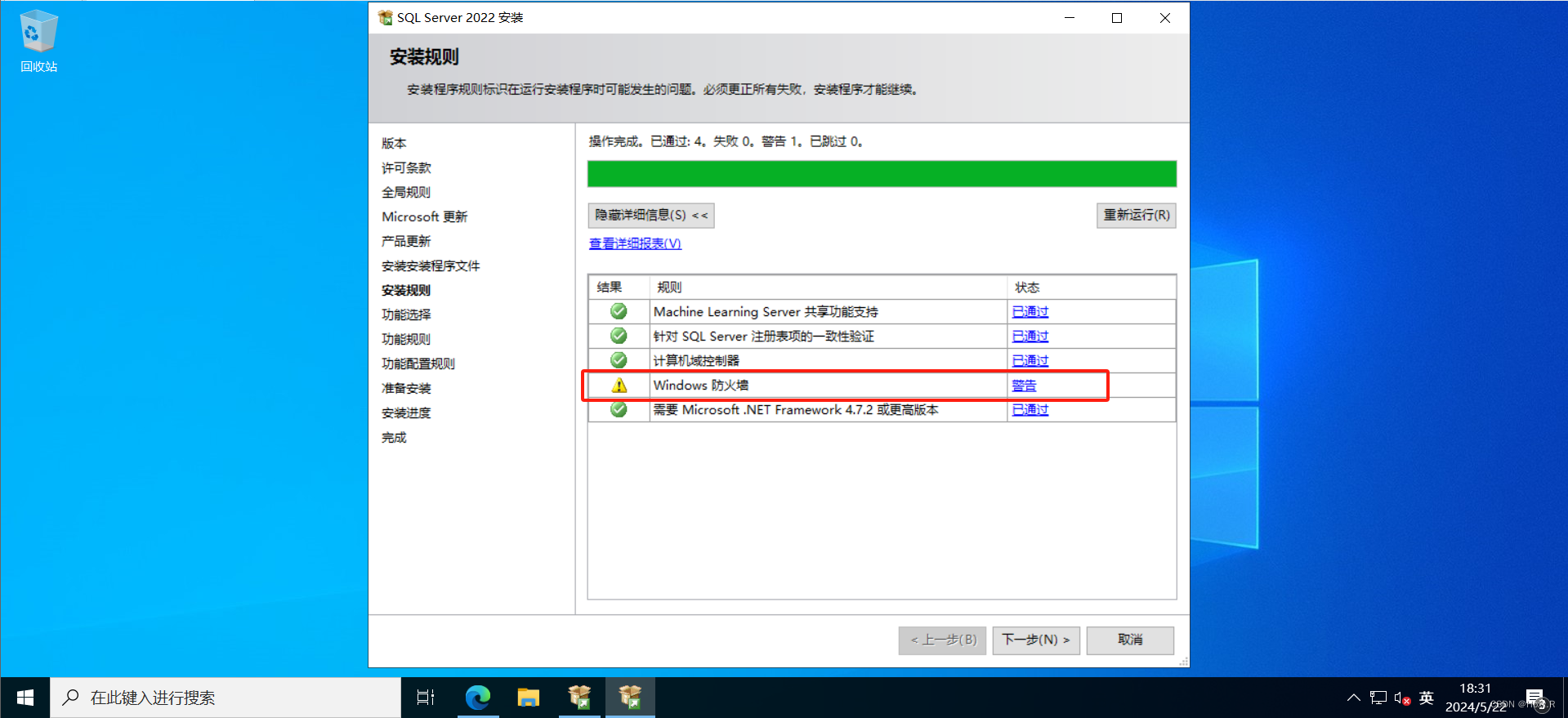Open the Windows Start menu
The image size is (1568, 718).
coord(25,698)
